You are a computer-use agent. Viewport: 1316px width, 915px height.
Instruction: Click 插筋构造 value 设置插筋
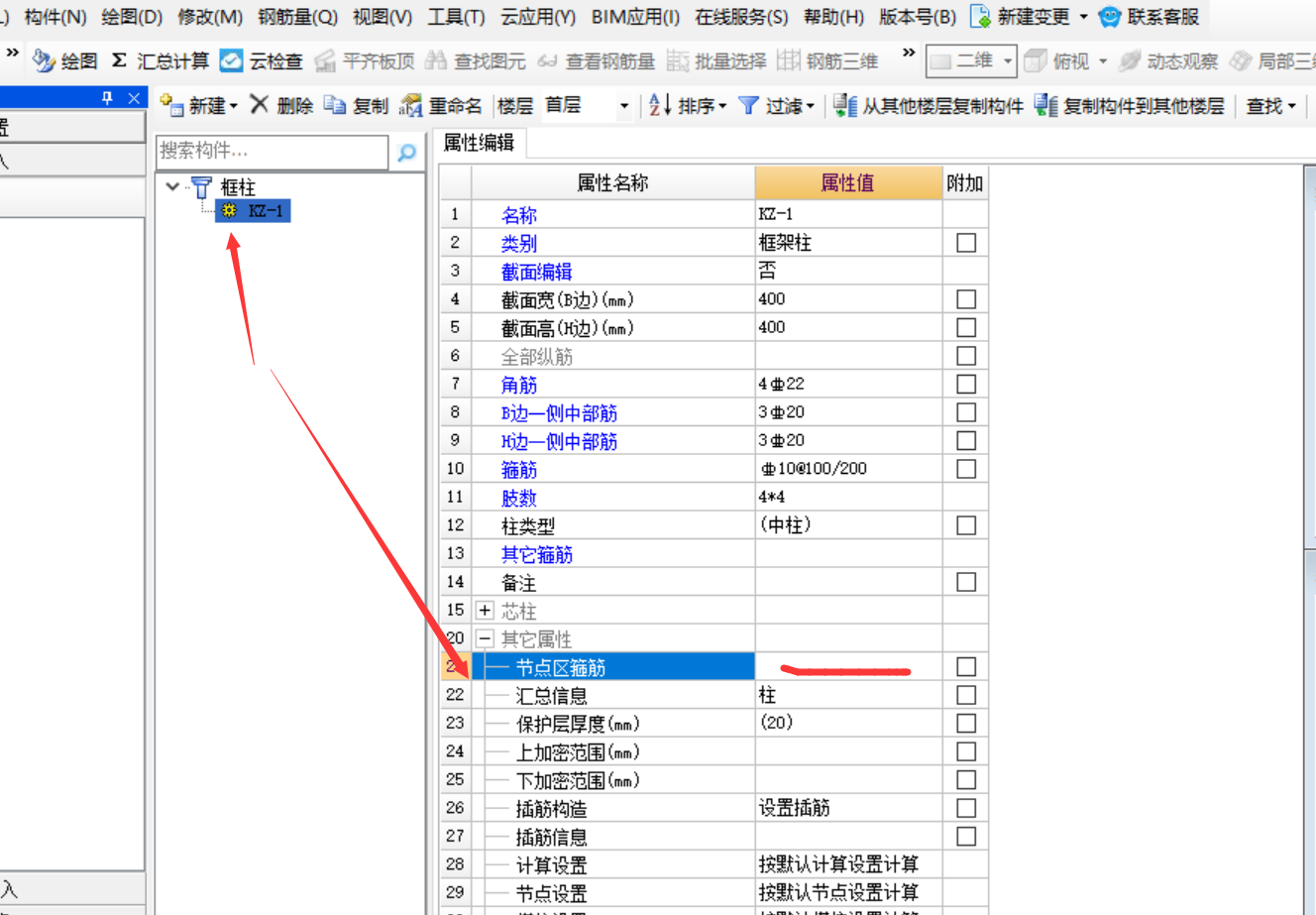[848, 808]
